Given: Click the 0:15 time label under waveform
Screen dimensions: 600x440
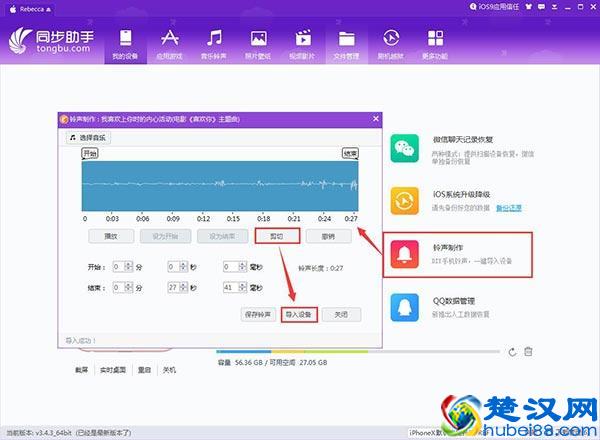Looking at the screenshot, I should point(233,219).
